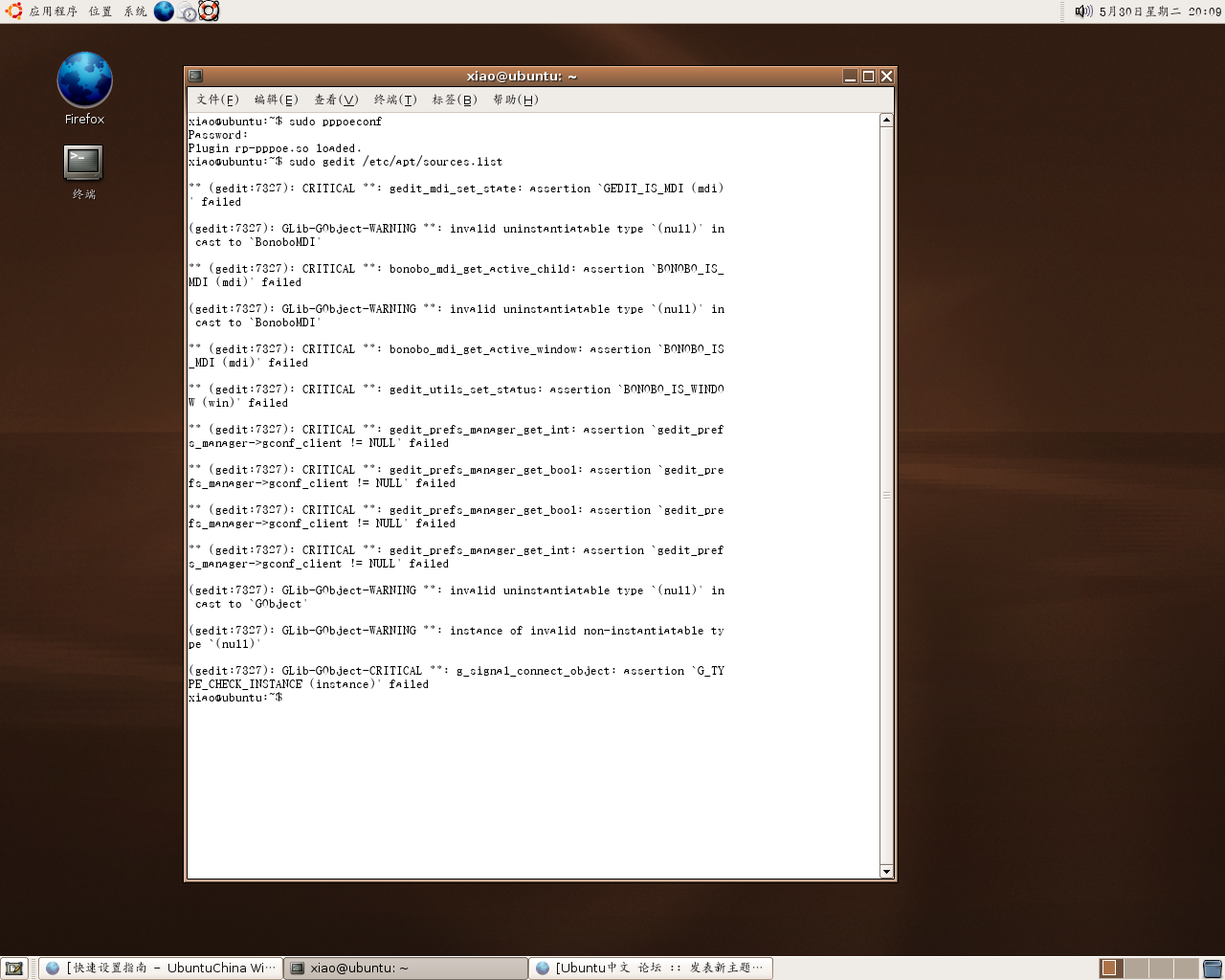This screenshot has height=980, width=1225.
Task: Click 'sudo gedit /etc/apt/sources.list' command line
Action: [x=345, y=162]
